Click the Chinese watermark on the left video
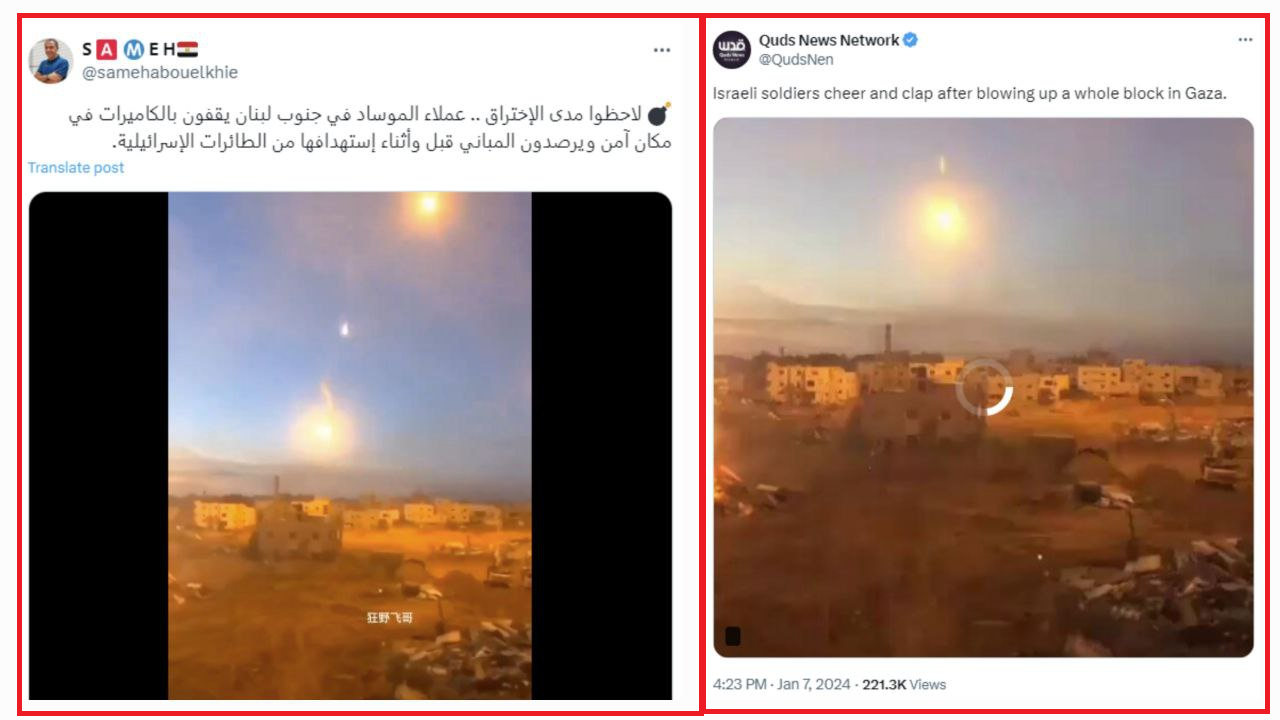Image resolution: width=1280 pixels, height=720 pixels. point(389,618)
